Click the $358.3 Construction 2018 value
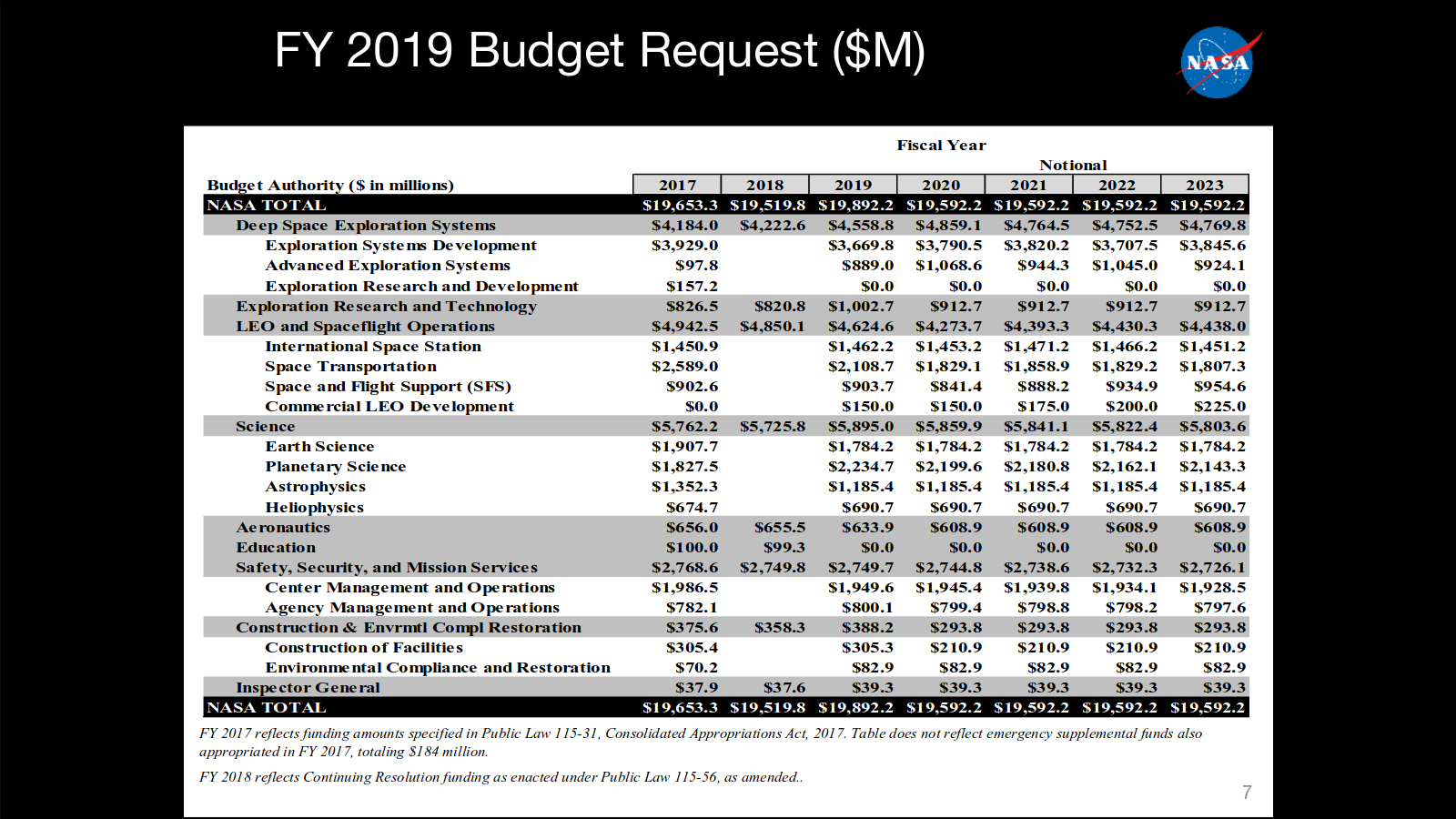Viewport: 1456px width, 819px height. [x=780, y=627]
